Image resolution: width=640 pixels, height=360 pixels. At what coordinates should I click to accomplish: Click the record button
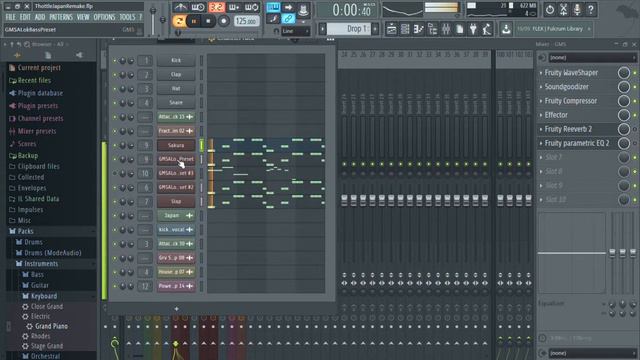[223, 21]
